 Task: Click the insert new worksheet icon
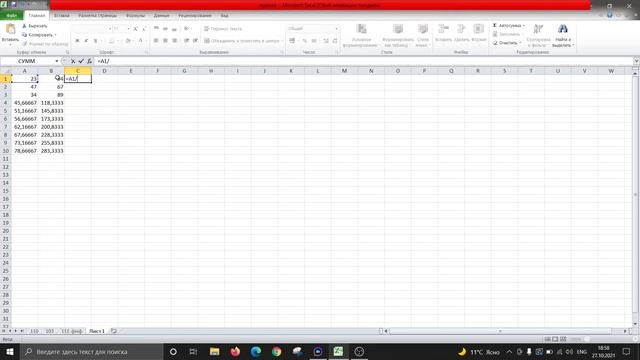coord(114,331)
